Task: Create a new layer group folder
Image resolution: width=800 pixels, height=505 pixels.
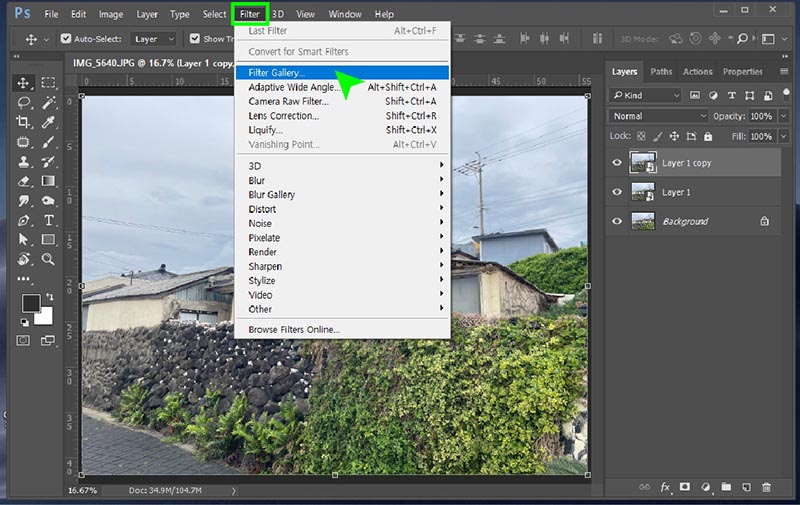Action: (726, 487)
